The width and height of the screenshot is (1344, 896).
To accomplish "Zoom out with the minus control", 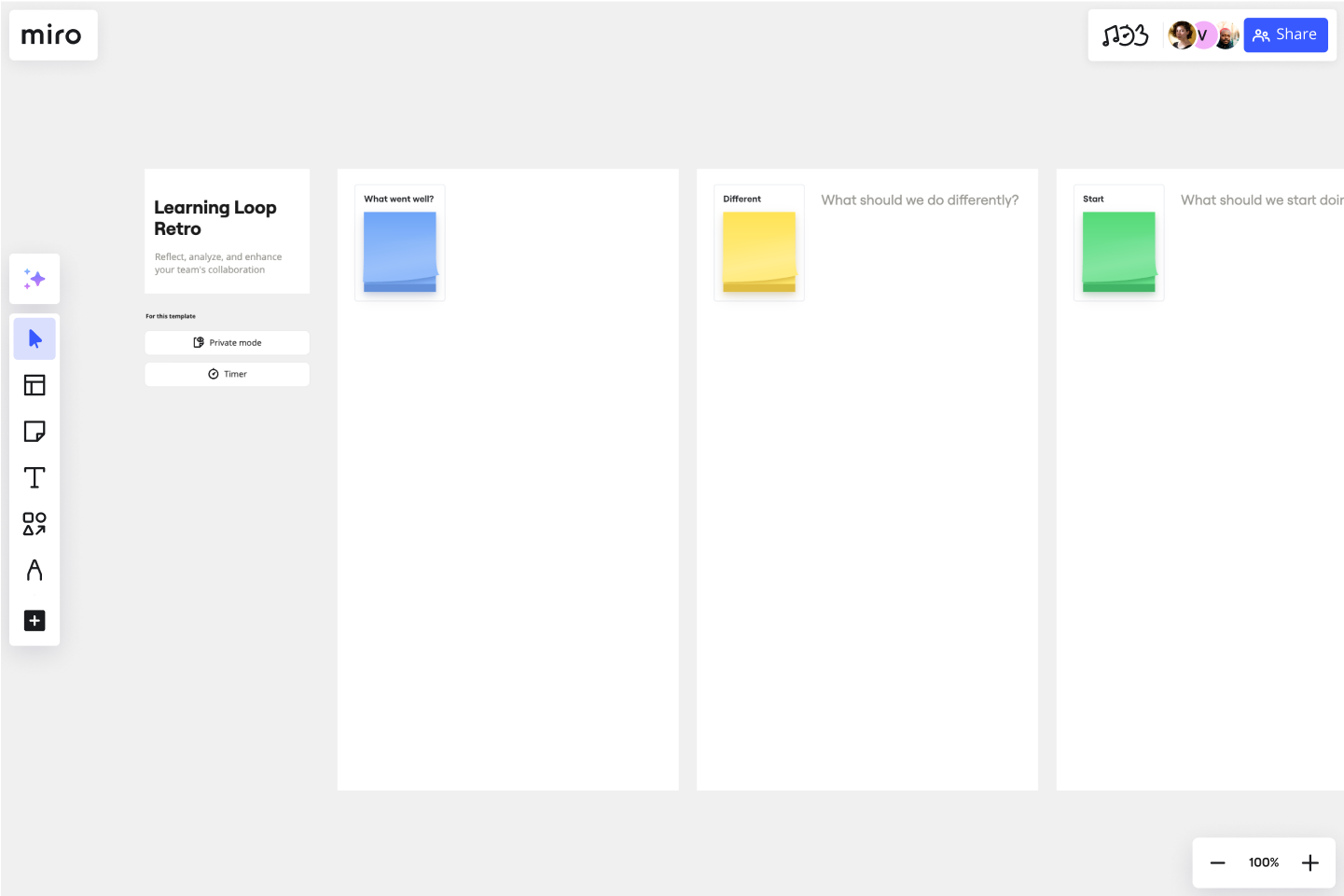I will (1217, 862).
